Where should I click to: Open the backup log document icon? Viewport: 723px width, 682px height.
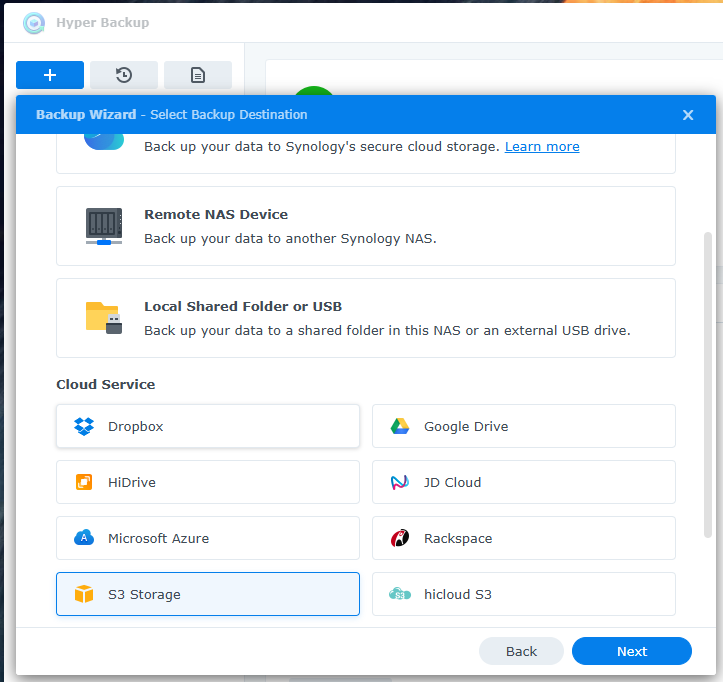point(198,75)
